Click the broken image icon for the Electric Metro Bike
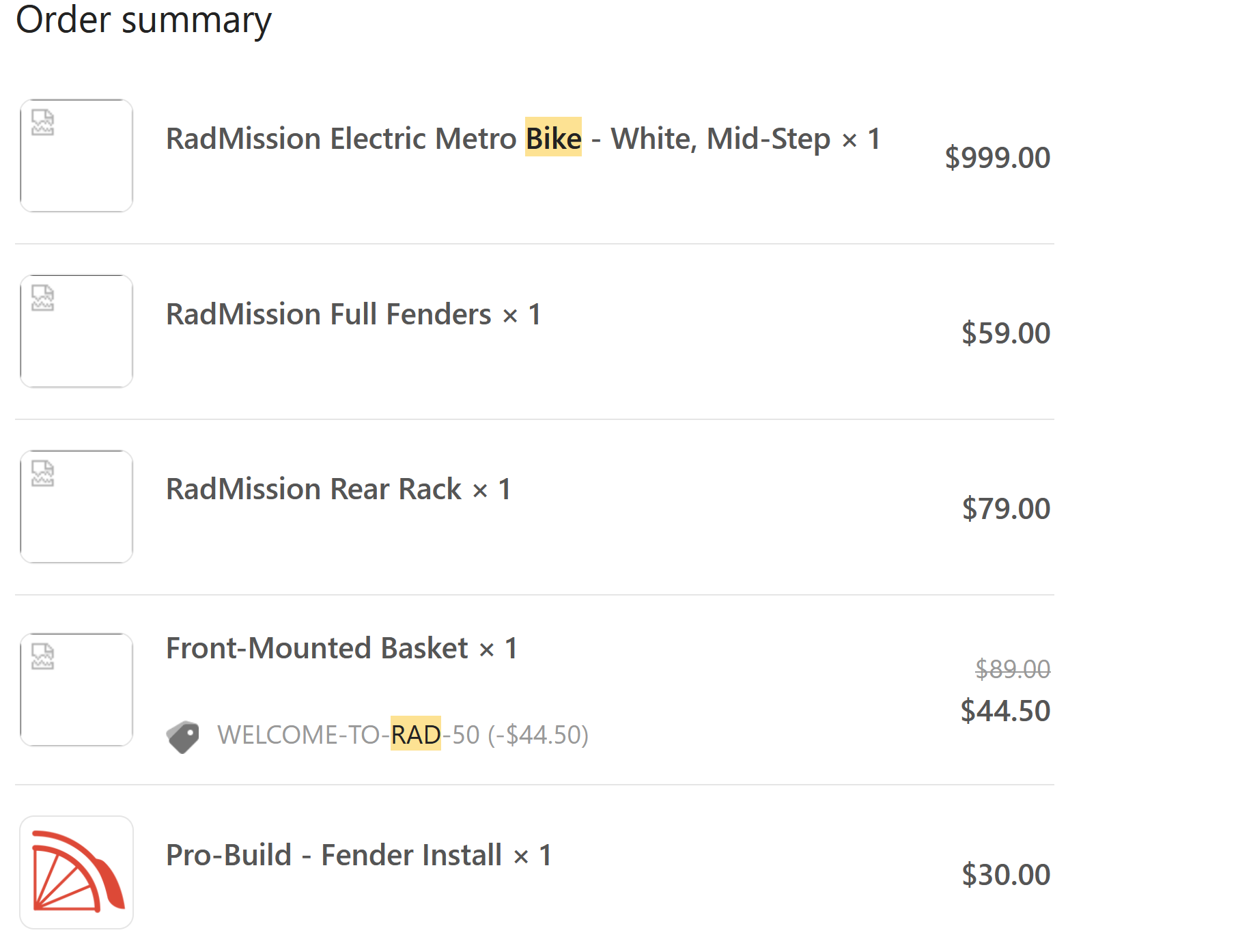1236x952 pixels. (x=43, y=123)
